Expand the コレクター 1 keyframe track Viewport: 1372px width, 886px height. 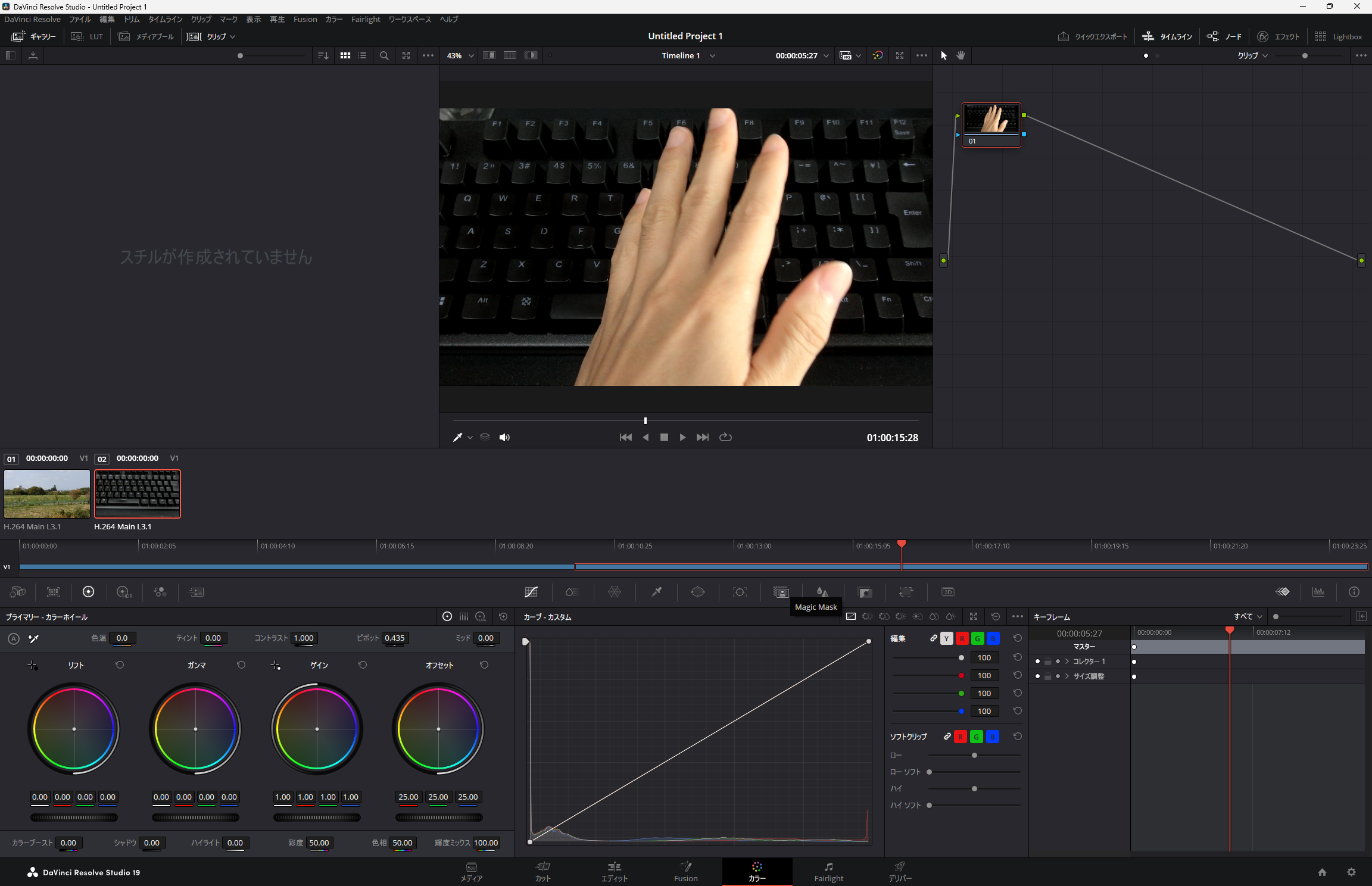click(1067, 662)
